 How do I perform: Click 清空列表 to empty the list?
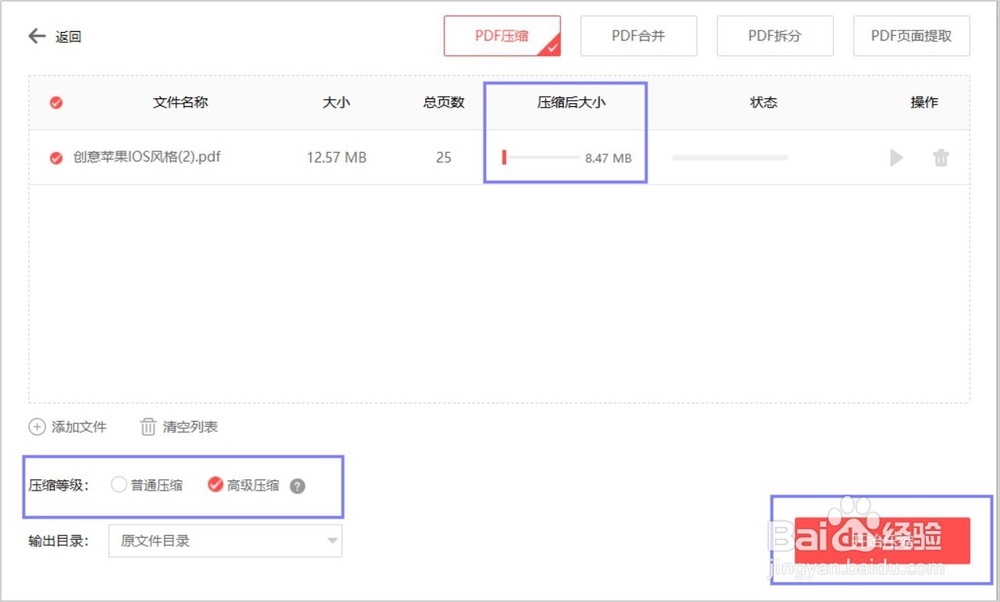[190, 427]
